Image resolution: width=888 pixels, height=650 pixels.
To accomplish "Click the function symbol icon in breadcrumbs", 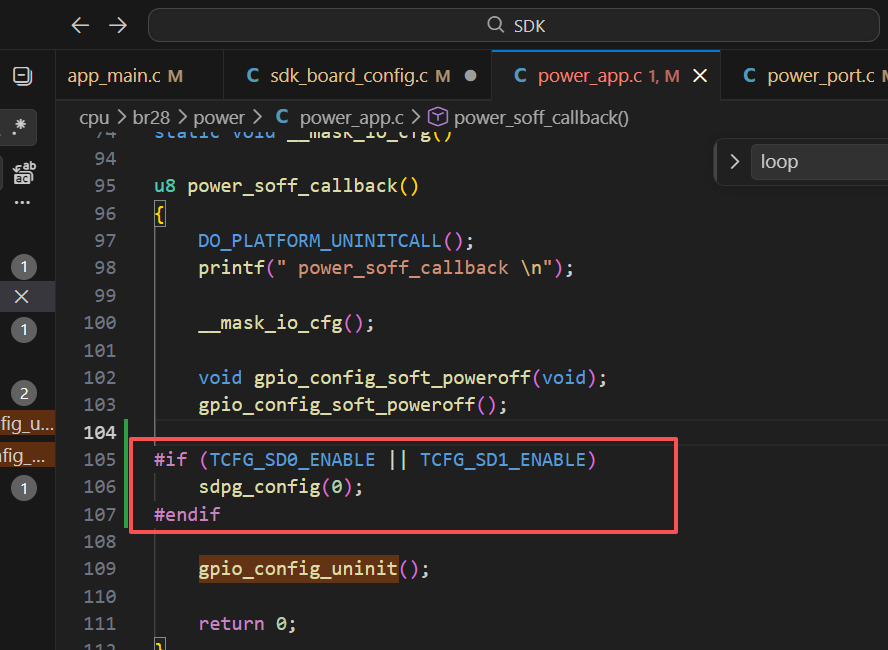I will [437, 117].
